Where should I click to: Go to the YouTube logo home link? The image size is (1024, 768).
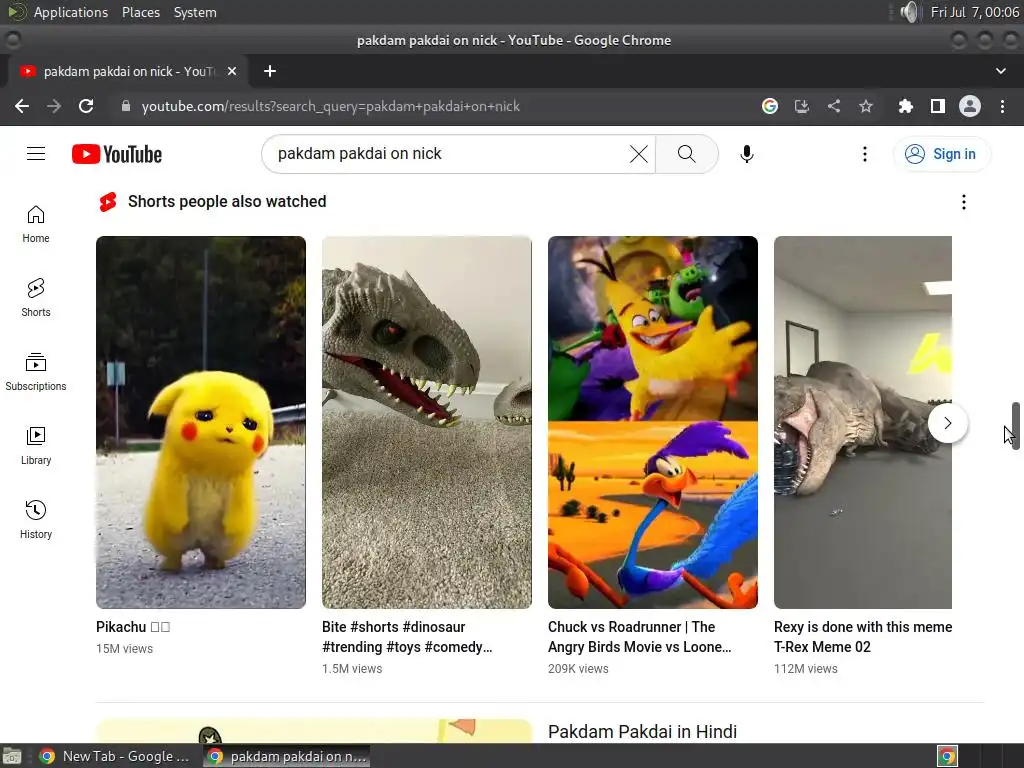tap(117, 154)
